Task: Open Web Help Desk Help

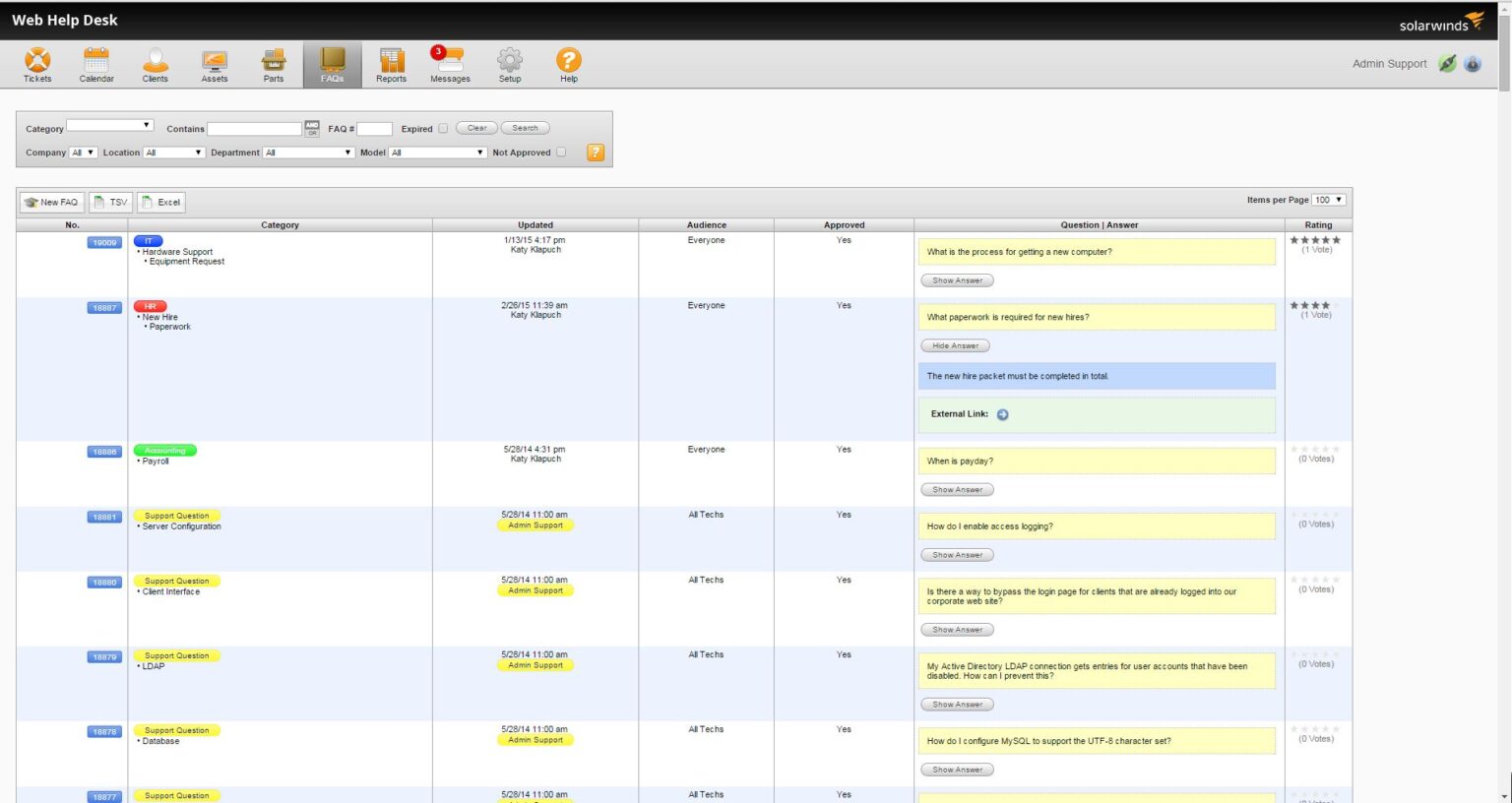Action: pos(568,63)
